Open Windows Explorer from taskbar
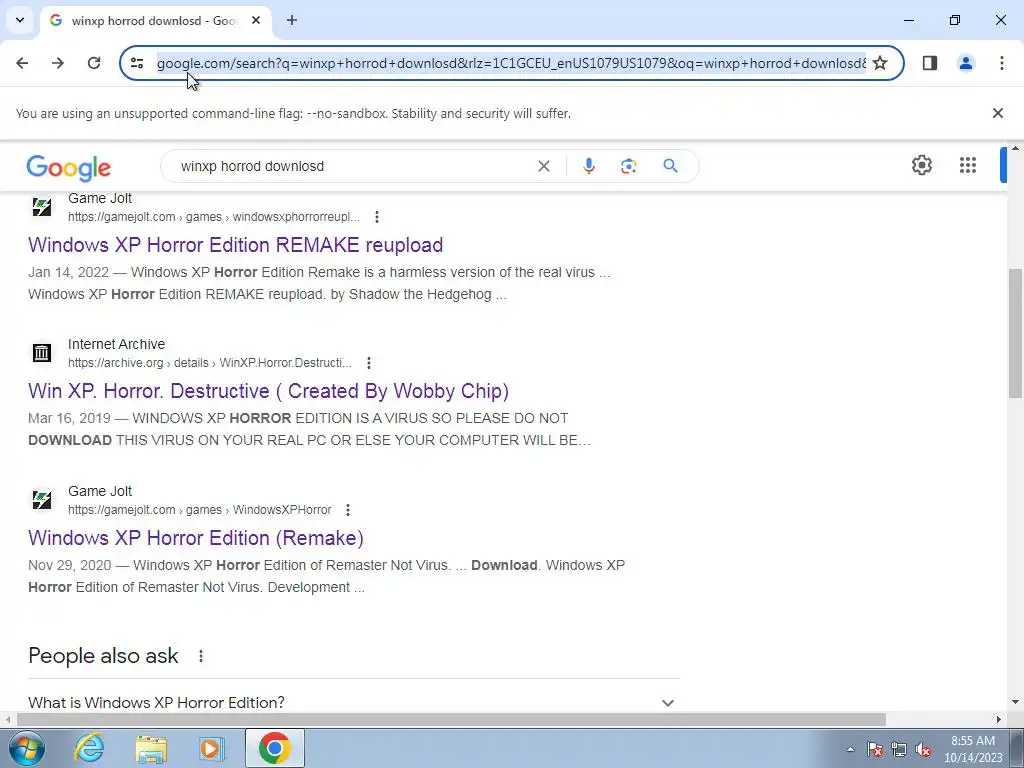1024x768 pixels. [151, 748]
